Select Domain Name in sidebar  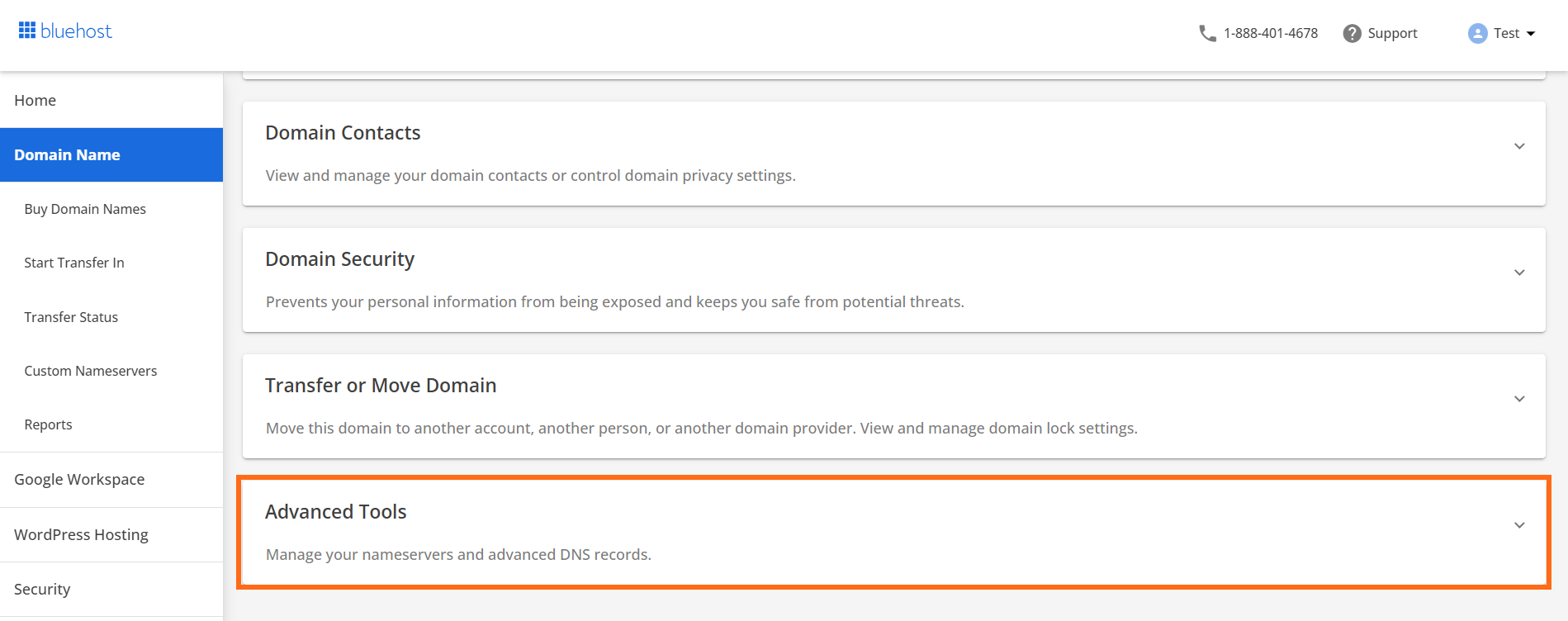67,154
